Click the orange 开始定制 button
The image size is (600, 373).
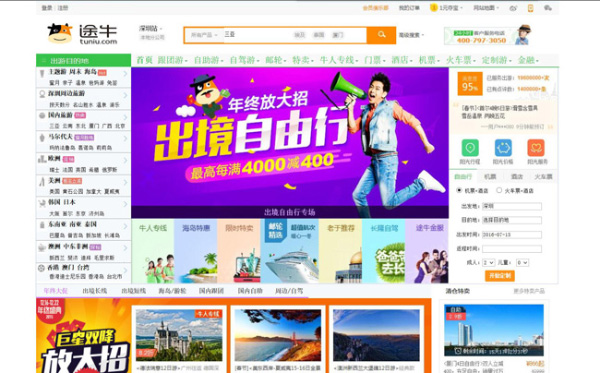[500, 276]
